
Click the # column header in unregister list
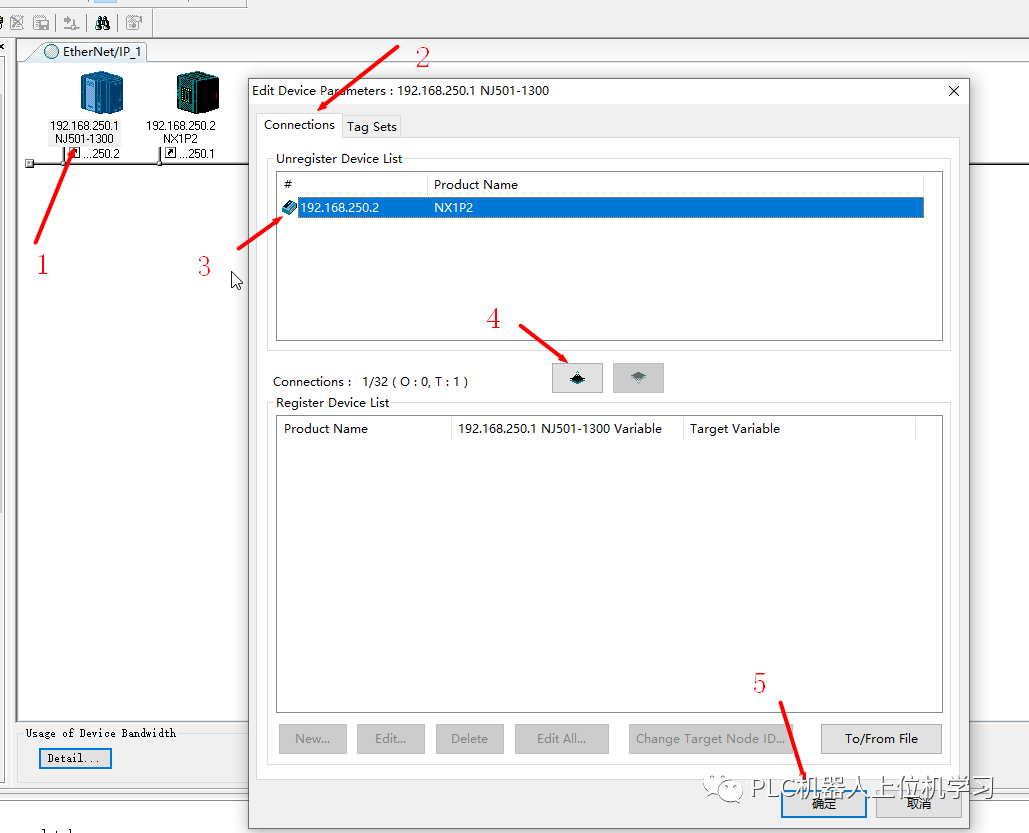click(352, 184)
